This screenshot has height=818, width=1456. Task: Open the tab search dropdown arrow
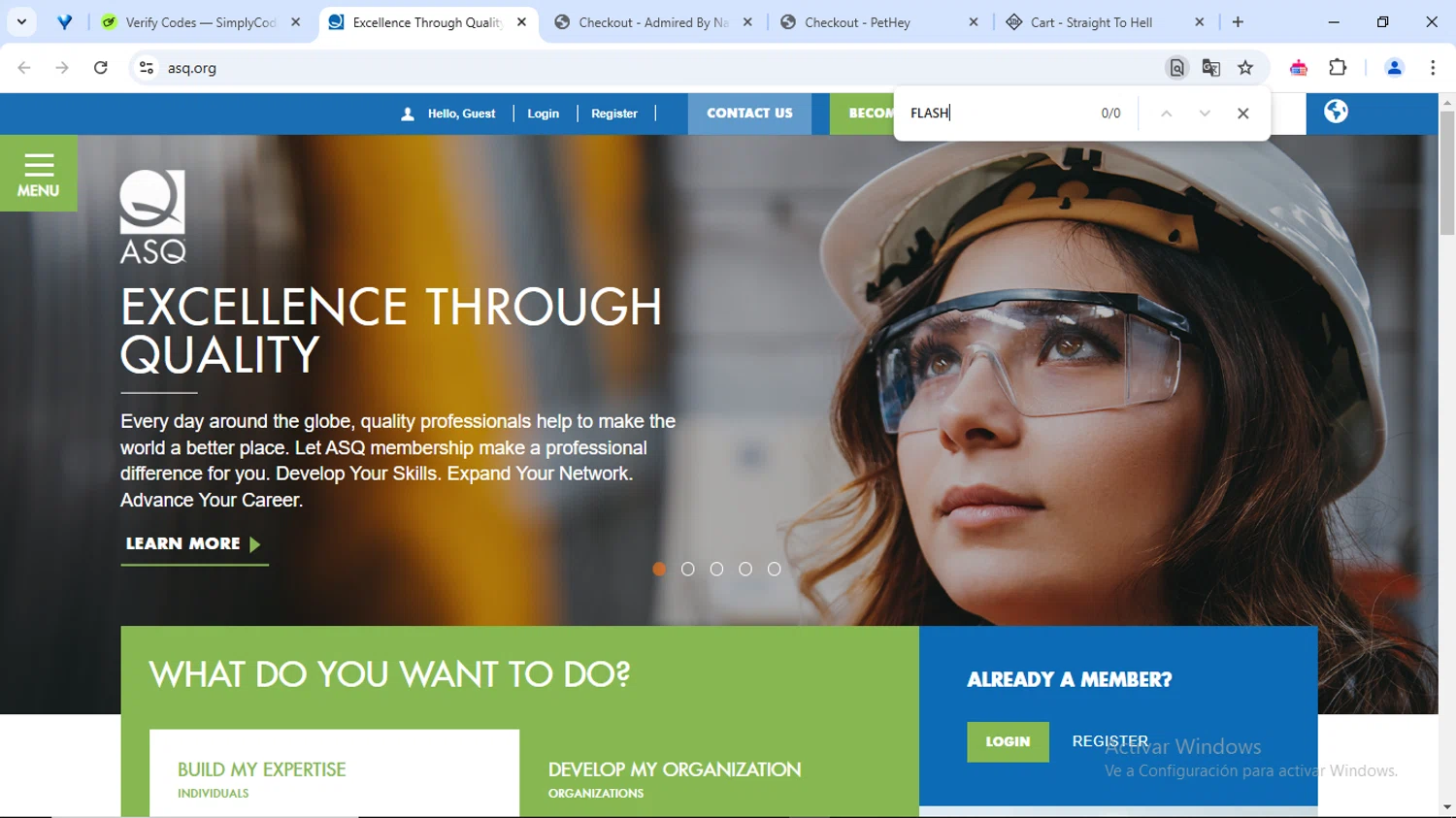point(21,22)
